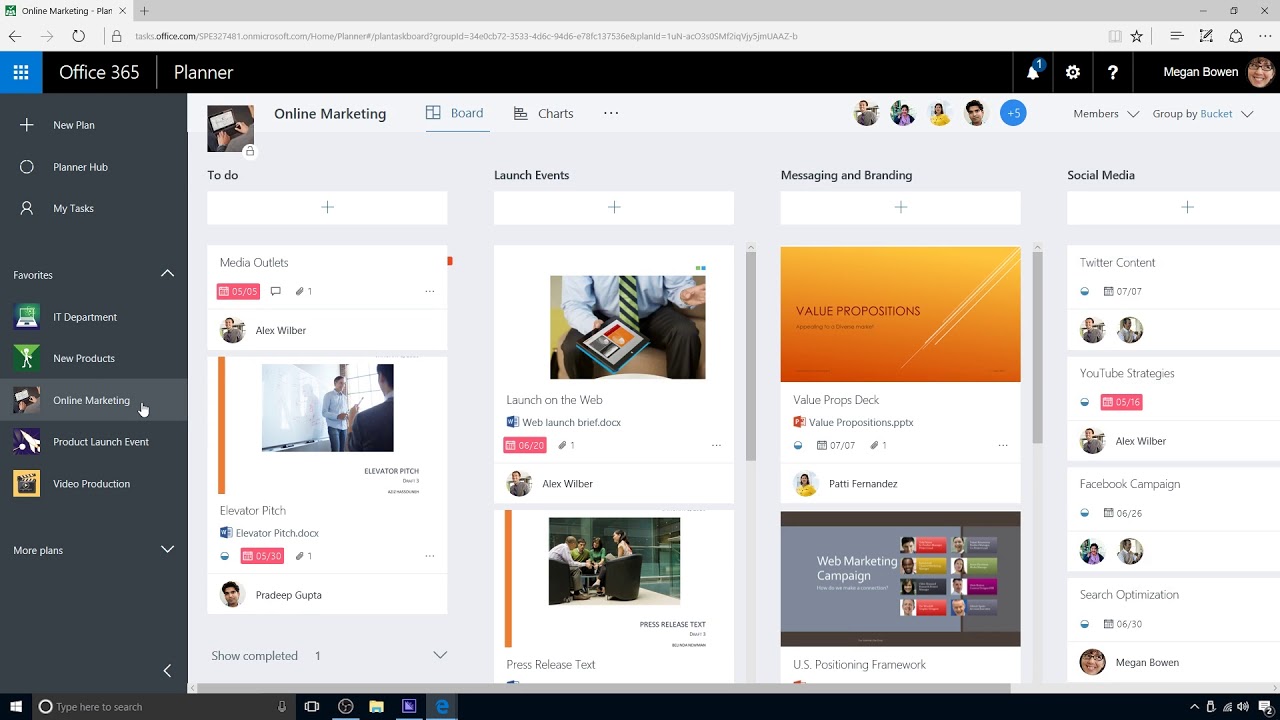This screenshot has width=1280, height=720.
Task: Click Megan Bowen profile picture
Action: click(x=1261, y=72)
